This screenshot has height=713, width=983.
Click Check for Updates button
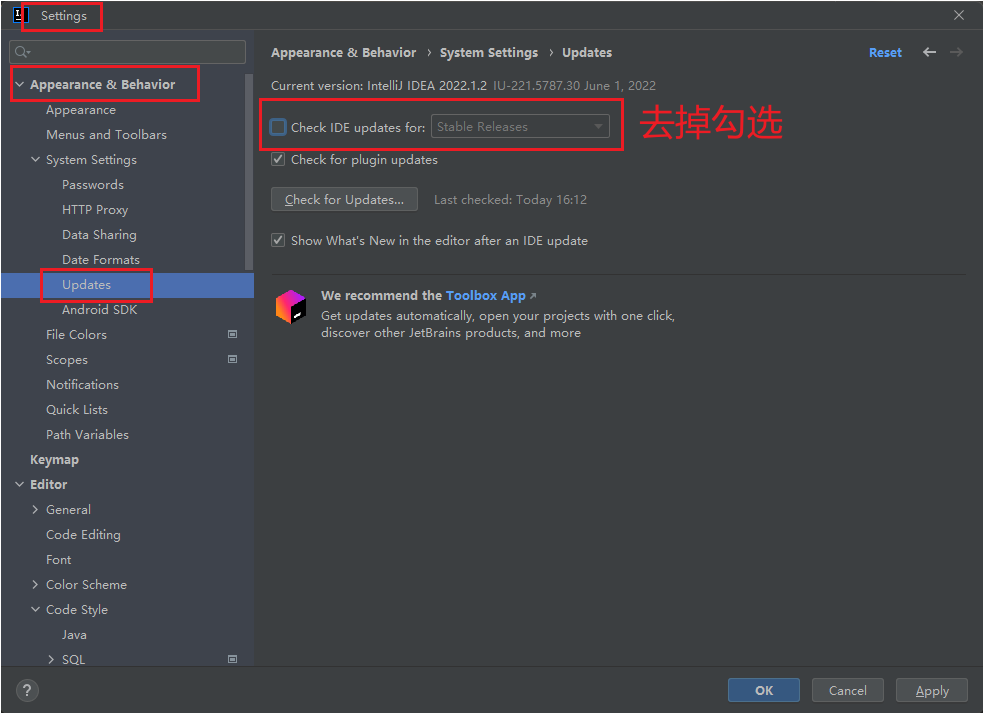(344, 199)
